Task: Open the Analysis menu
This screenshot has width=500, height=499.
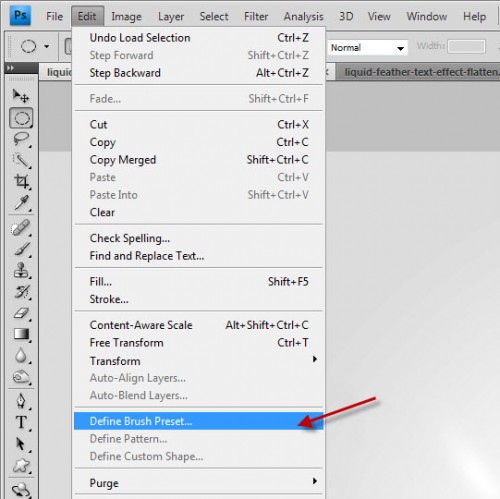Action: [x=303, y=16]
